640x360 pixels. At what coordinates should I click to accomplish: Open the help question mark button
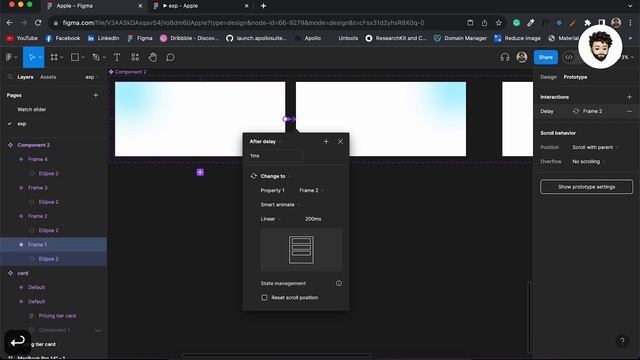click(x=622, y=341)
